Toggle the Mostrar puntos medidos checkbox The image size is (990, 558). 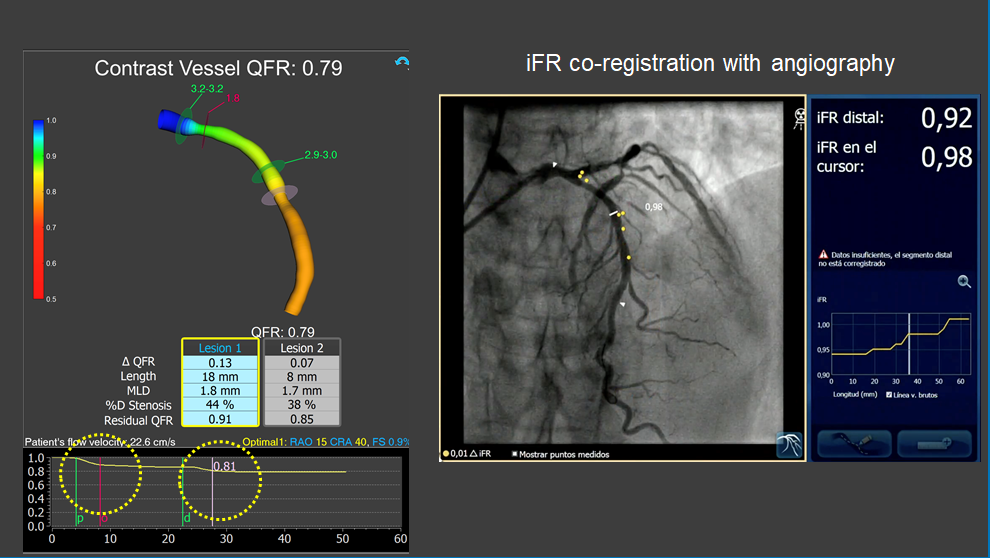click(515, 454)
